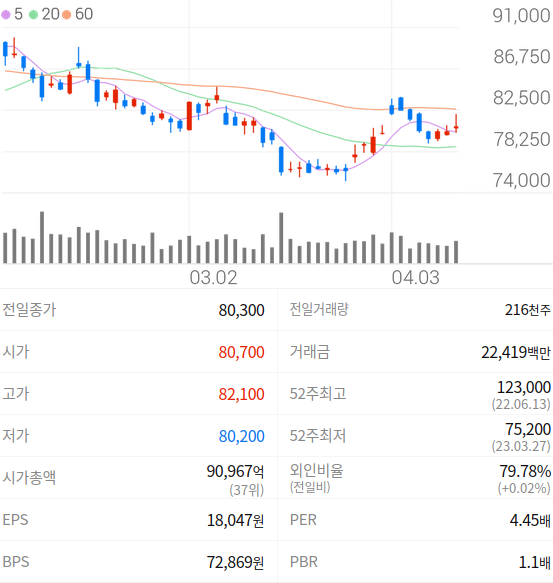Viewport: 553px width, 583px height.
Task: Click the 86,750 price axis label
Action: click(522, 57)
